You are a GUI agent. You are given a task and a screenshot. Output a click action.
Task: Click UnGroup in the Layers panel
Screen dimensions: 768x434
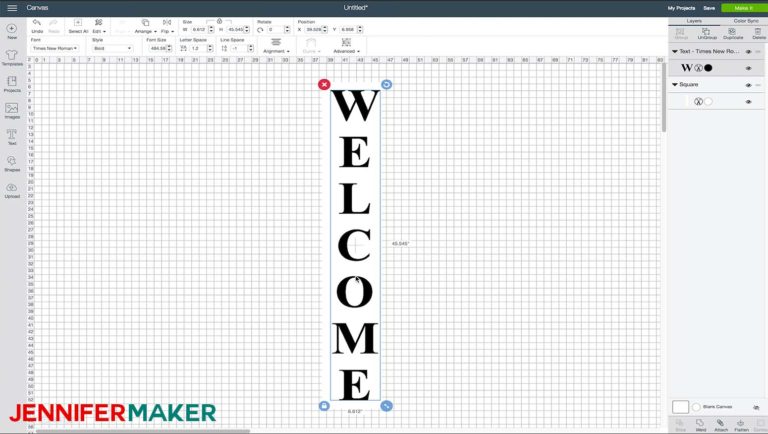(x=707, y=34)
